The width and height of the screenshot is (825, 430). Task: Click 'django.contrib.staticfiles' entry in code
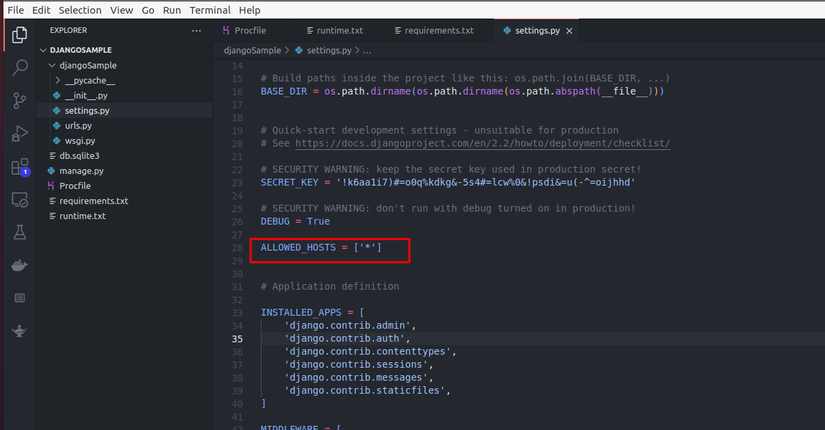pos(367,391)
